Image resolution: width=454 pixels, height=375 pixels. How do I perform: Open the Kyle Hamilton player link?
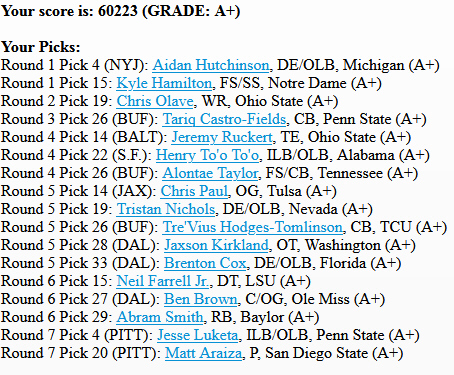(164, 83)
